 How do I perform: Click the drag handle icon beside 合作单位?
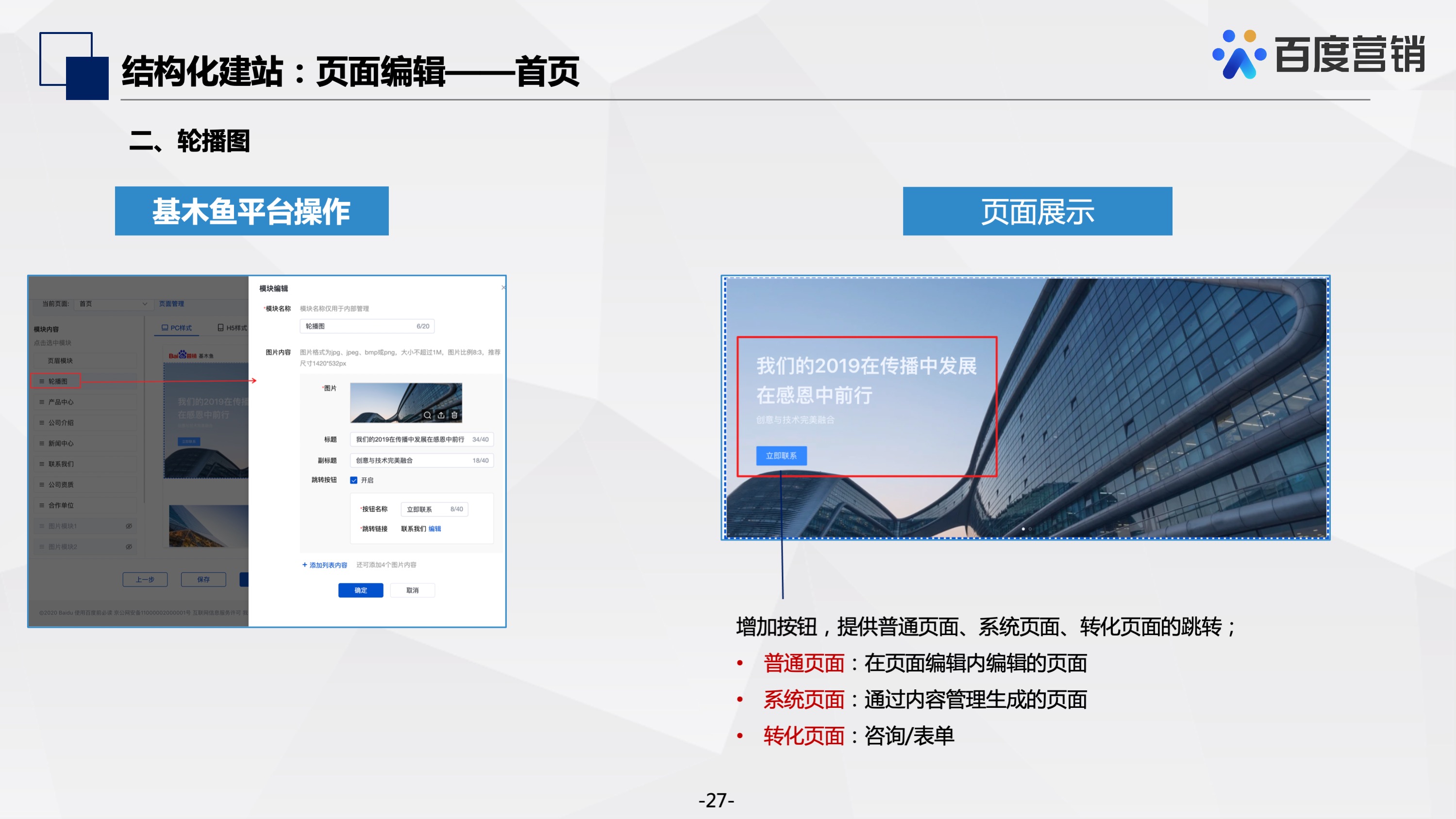tap(42, 505)
